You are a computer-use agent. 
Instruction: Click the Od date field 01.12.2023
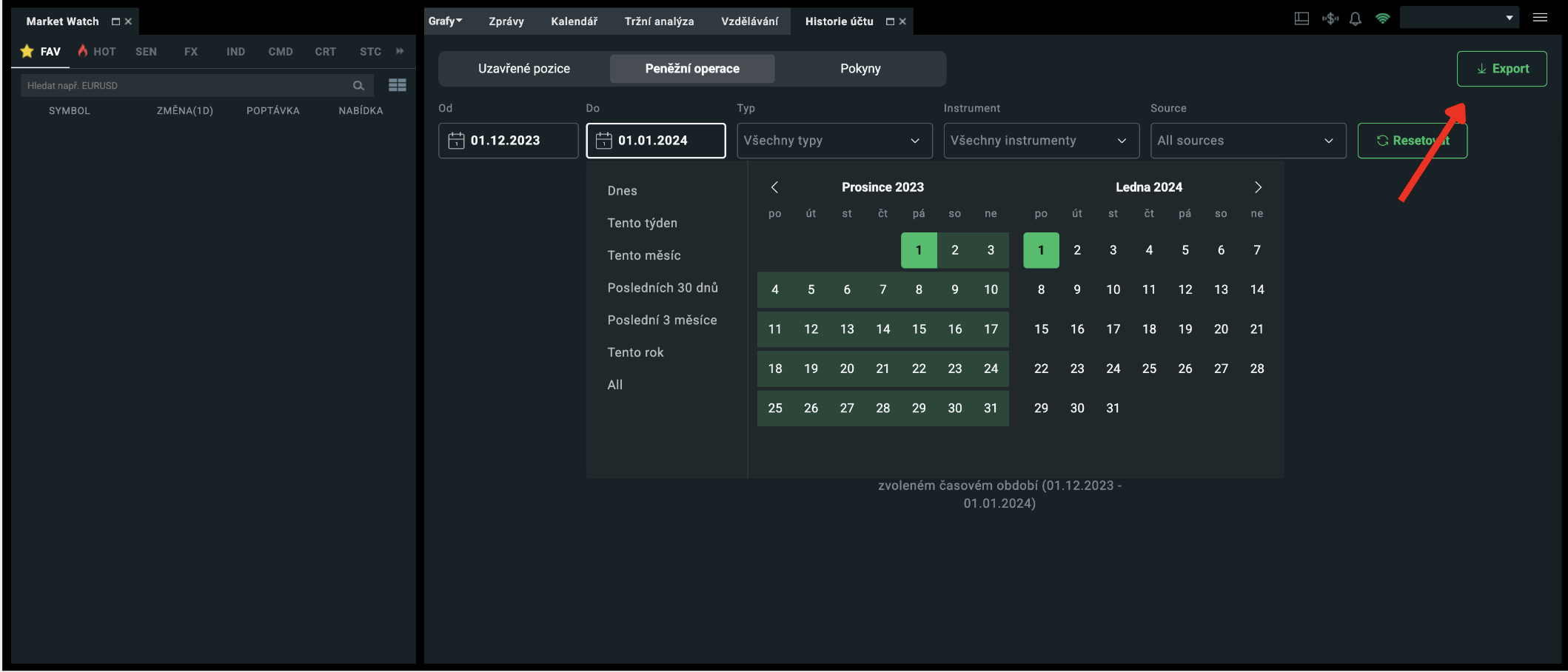(508, 141)
